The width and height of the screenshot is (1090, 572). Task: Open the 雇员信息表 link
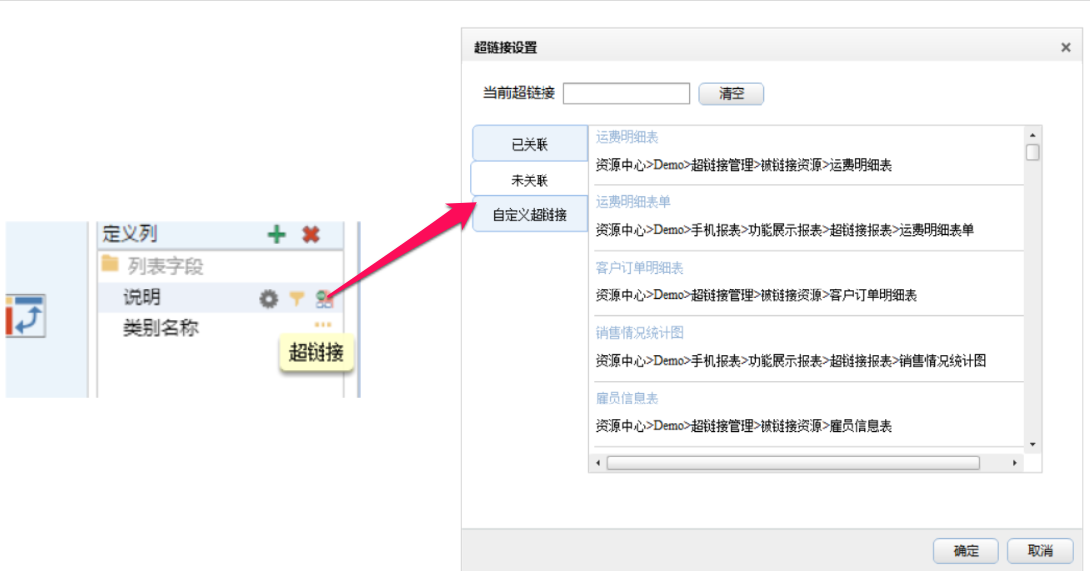tap(626, 398)
